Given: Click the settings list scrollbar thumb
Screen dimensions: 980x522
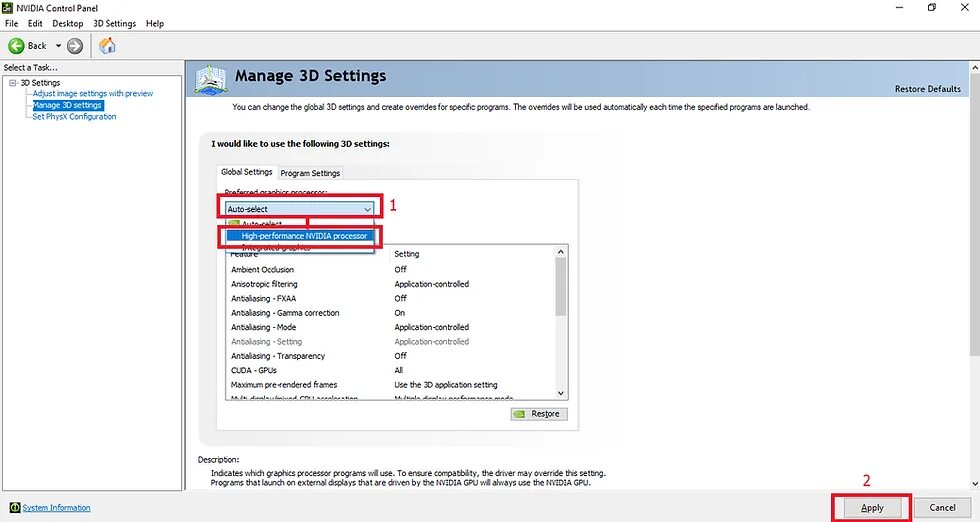Looking at the screenshot, I should click(561, 286).
